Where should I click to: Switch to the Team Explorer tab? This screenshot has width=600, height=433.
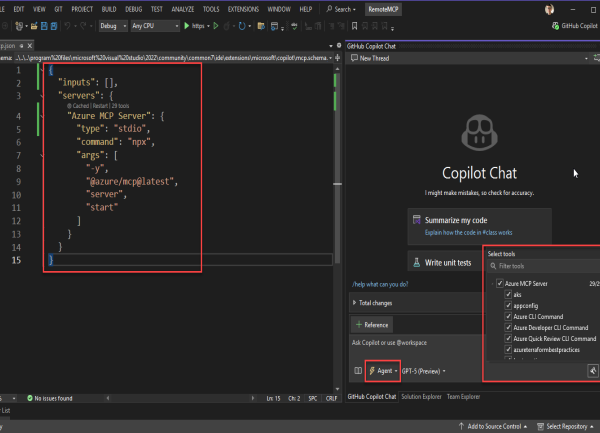click(x=463, y=397)
